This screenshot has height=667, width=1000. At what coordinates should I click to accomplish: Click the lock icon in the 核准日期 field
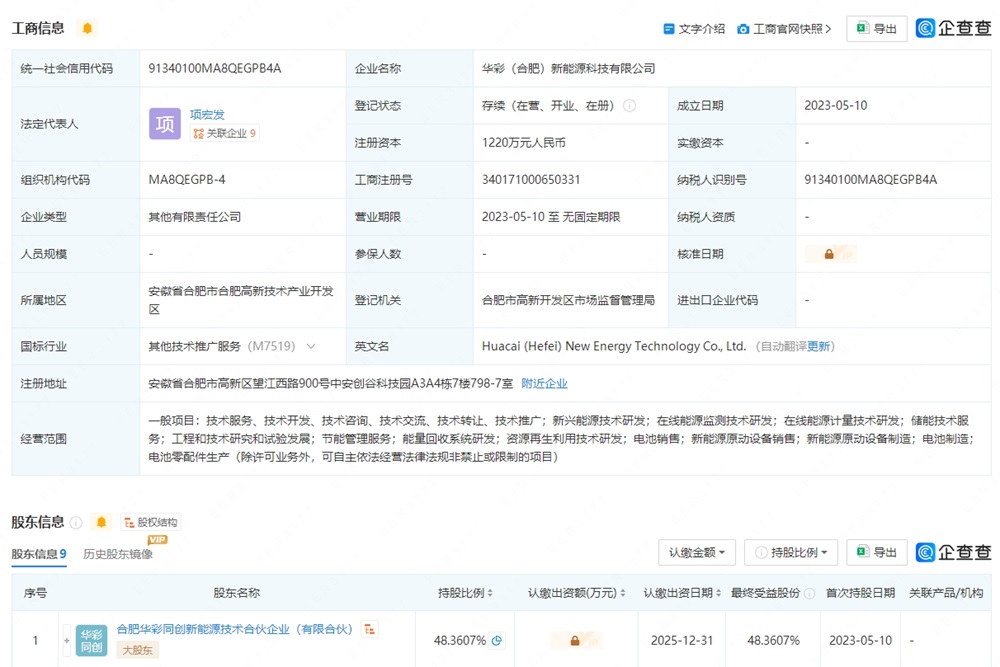tap(830, 253)
